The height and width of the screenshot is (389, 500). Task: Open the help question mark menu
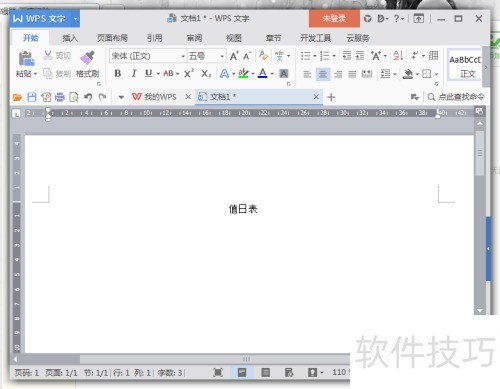pos(399,19)
